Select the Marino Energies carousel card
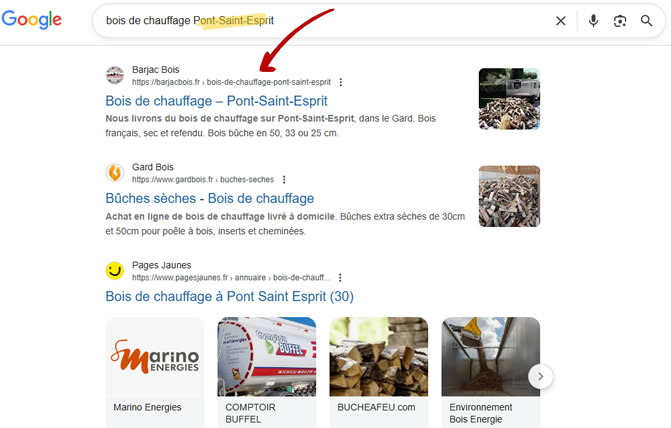The width and height of the screenshot is (671, 428). tap(154, 370)
